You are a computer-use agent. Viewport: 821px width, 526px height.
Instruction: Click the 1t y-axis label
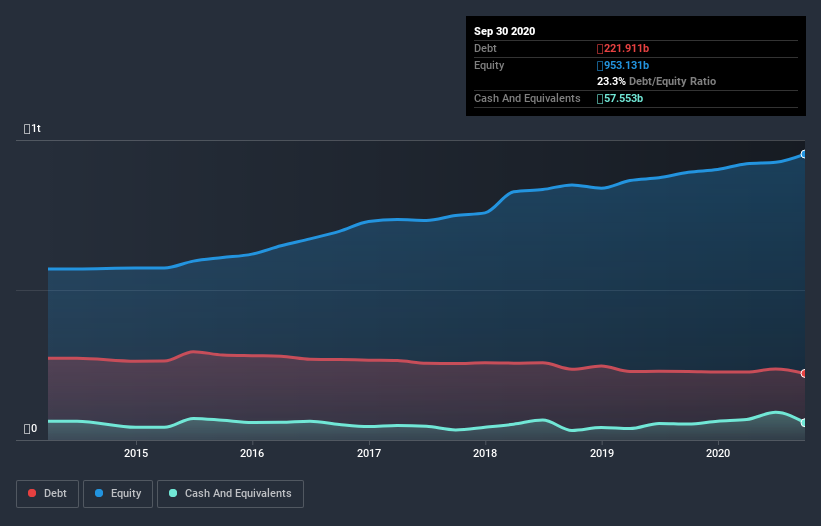point(32,128)
